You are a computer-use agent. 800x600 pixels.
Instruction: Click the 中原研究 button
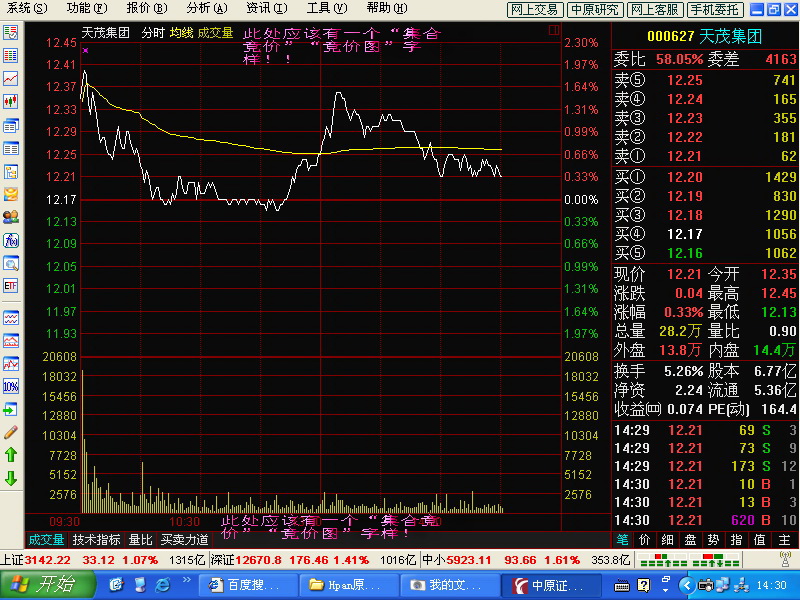click(595, 9)
